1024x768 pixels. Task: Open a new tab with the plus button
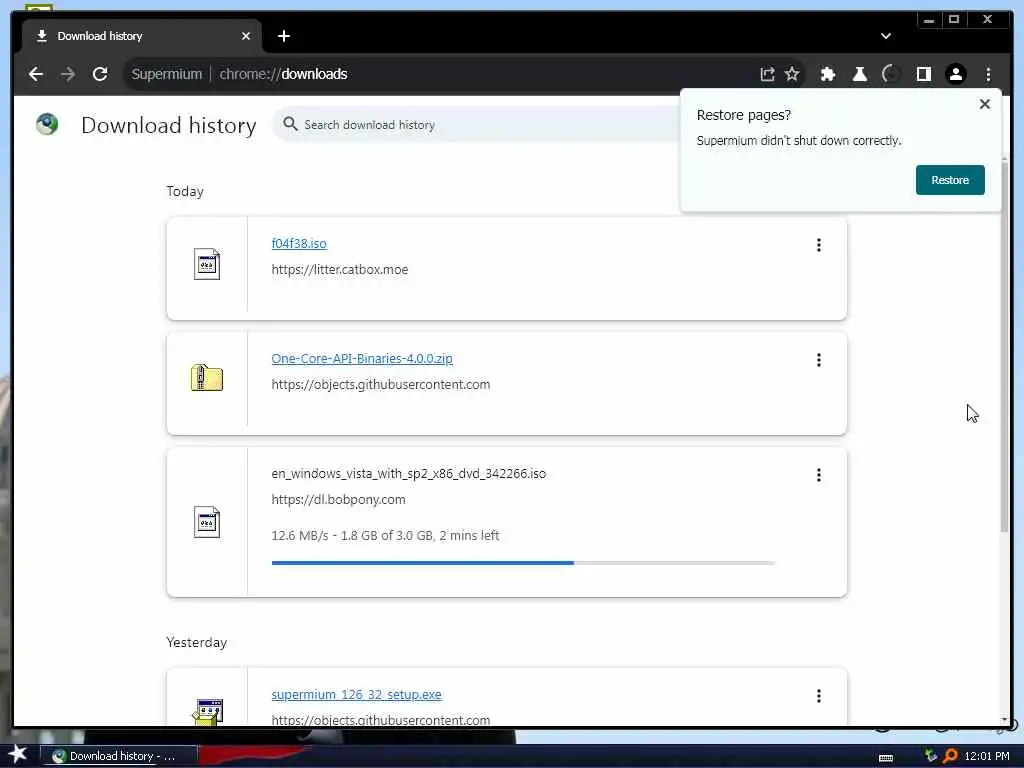(x=283, y=36)
